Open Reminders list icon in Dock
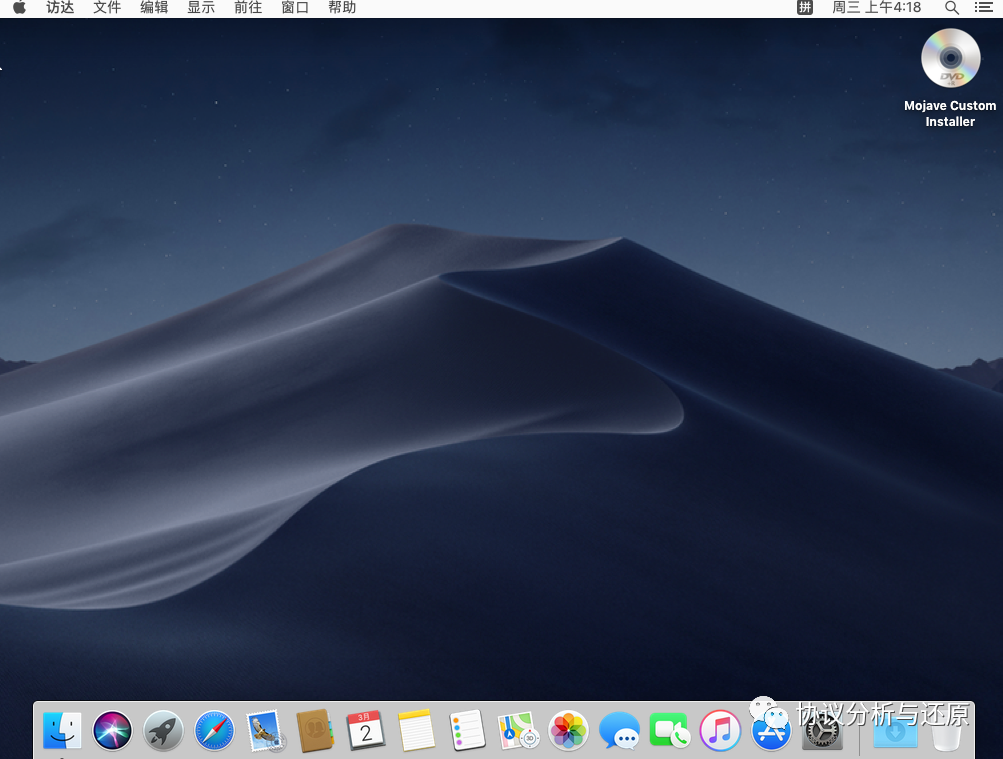The height and width of the screenshot is (759, 1003). click(467, 730)
